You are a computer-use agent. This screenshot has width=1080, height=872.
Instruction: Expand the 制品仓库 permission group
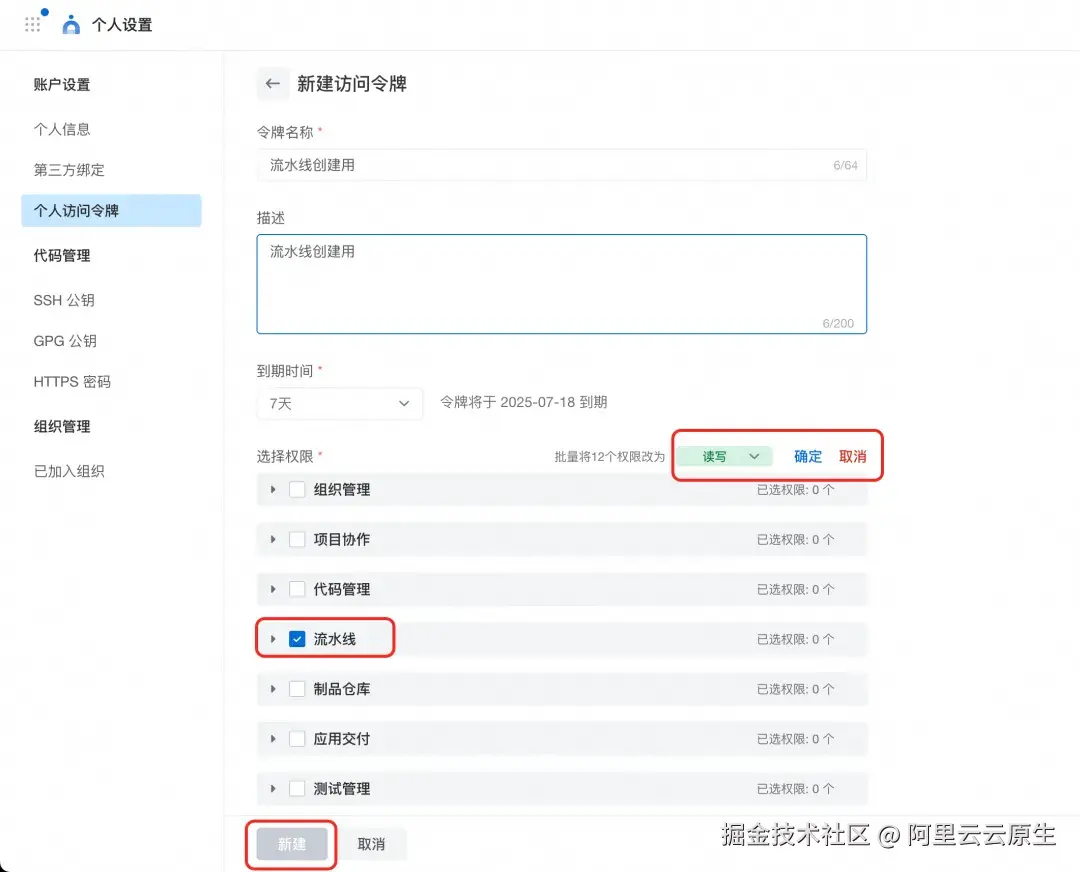273,689
